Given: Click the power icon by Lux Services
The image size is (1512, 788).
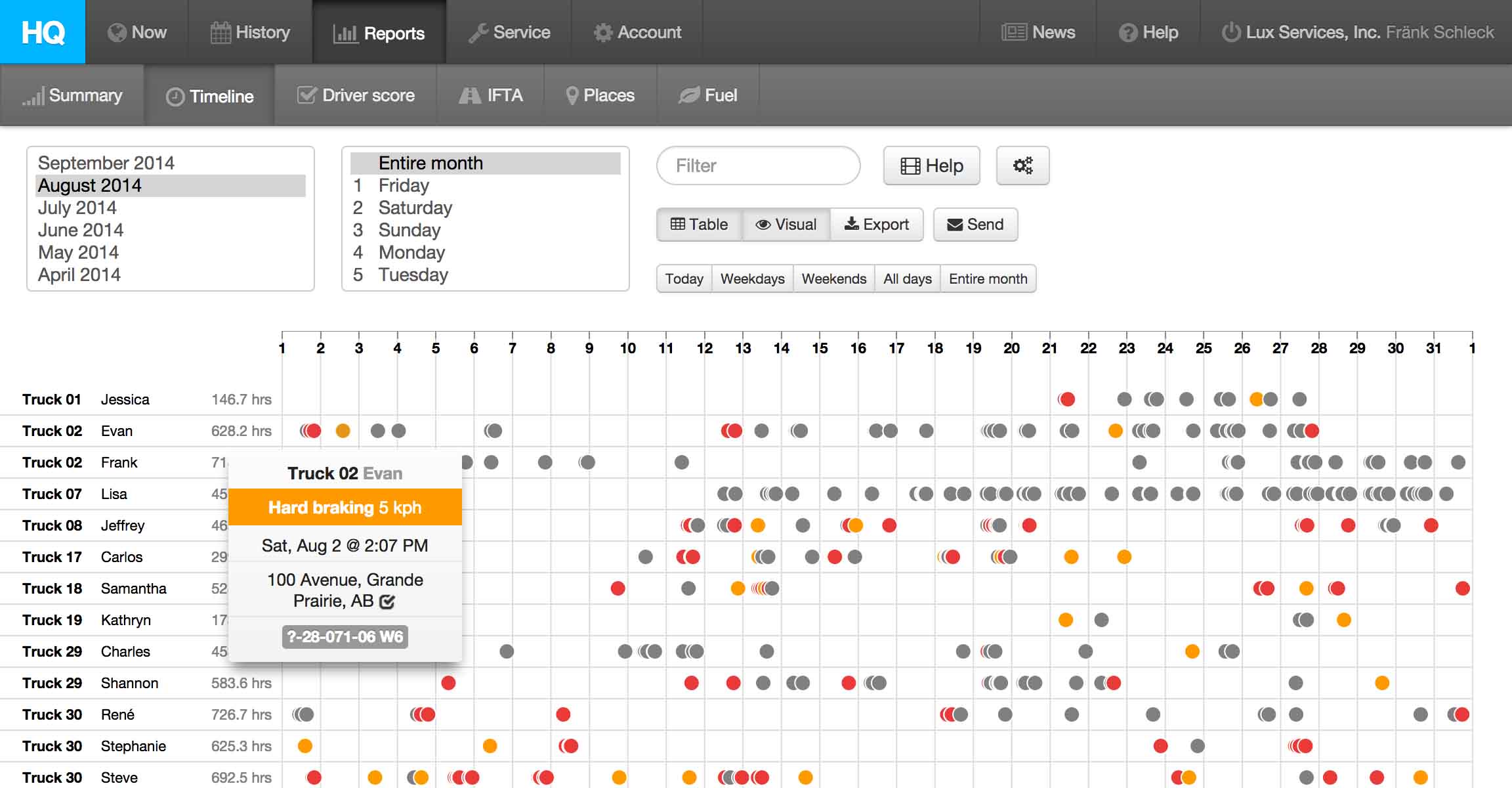Looking at the screenshot, I should pos(1230,32).
